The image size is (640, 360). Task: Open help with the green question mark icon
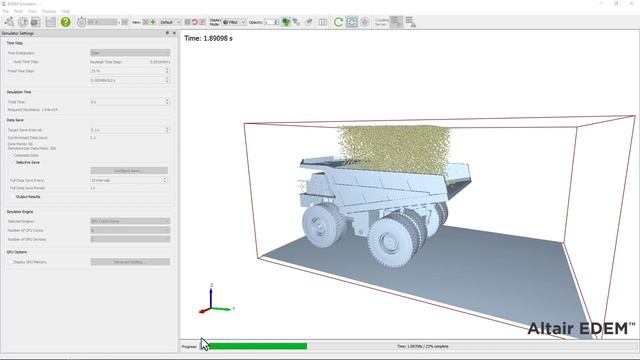click(x=65, y=22)
